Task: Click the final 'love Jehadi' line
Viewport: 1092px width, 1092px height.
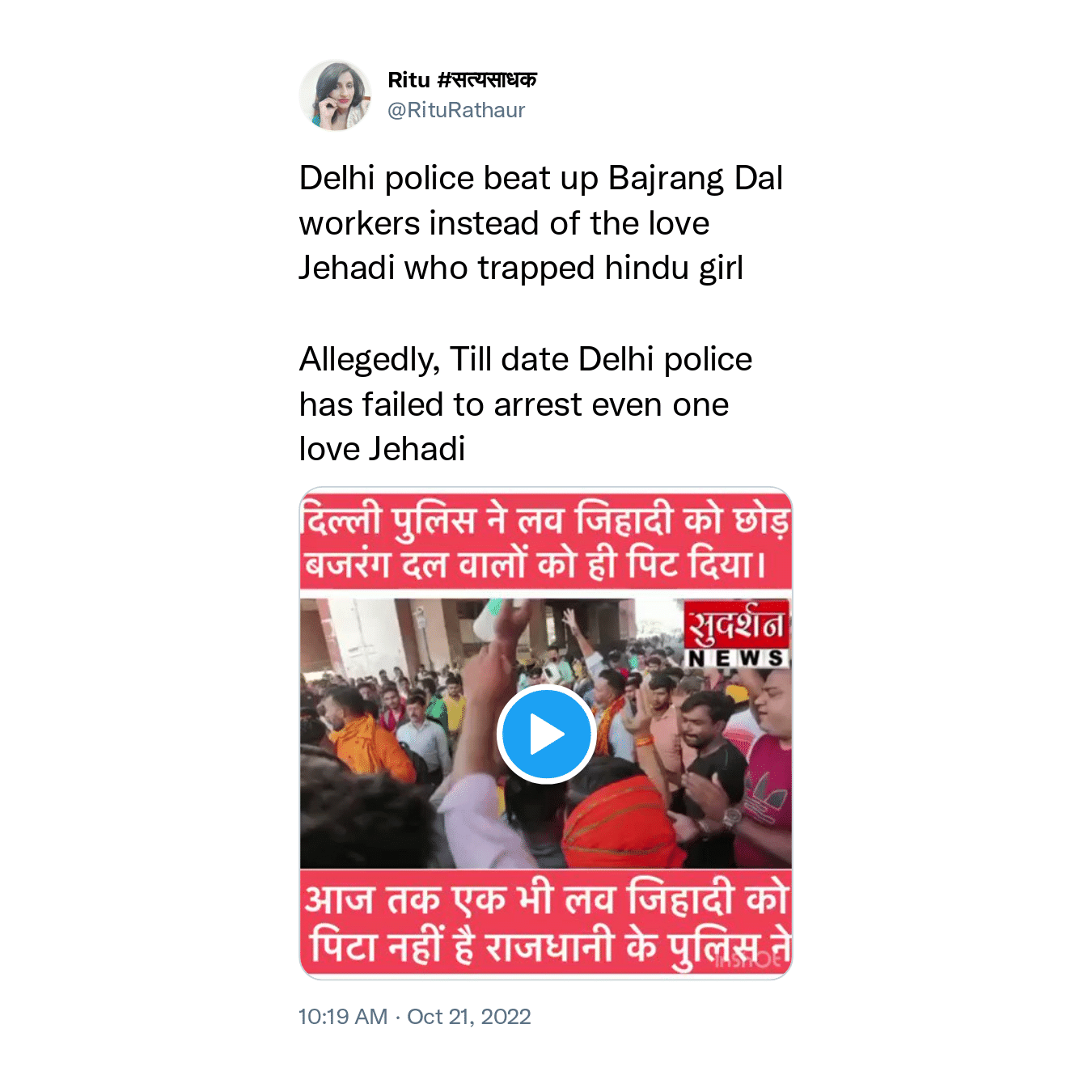Action: (x=383, y=449)
